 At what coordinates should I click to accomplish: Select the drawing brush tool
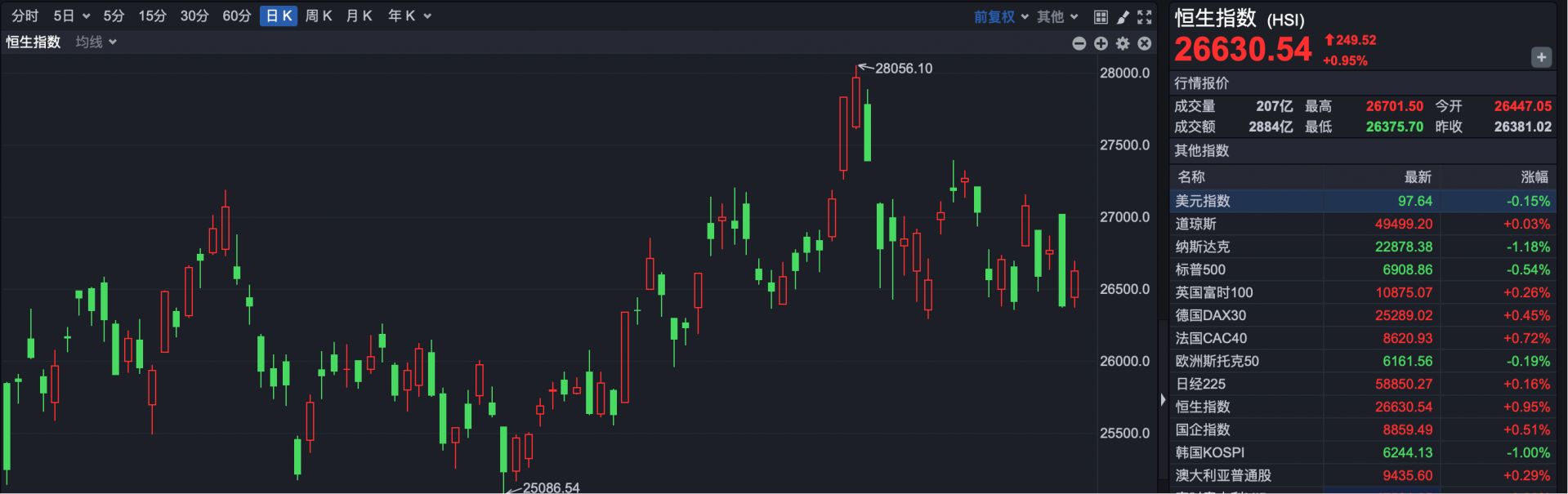[x=1123, y=17]
